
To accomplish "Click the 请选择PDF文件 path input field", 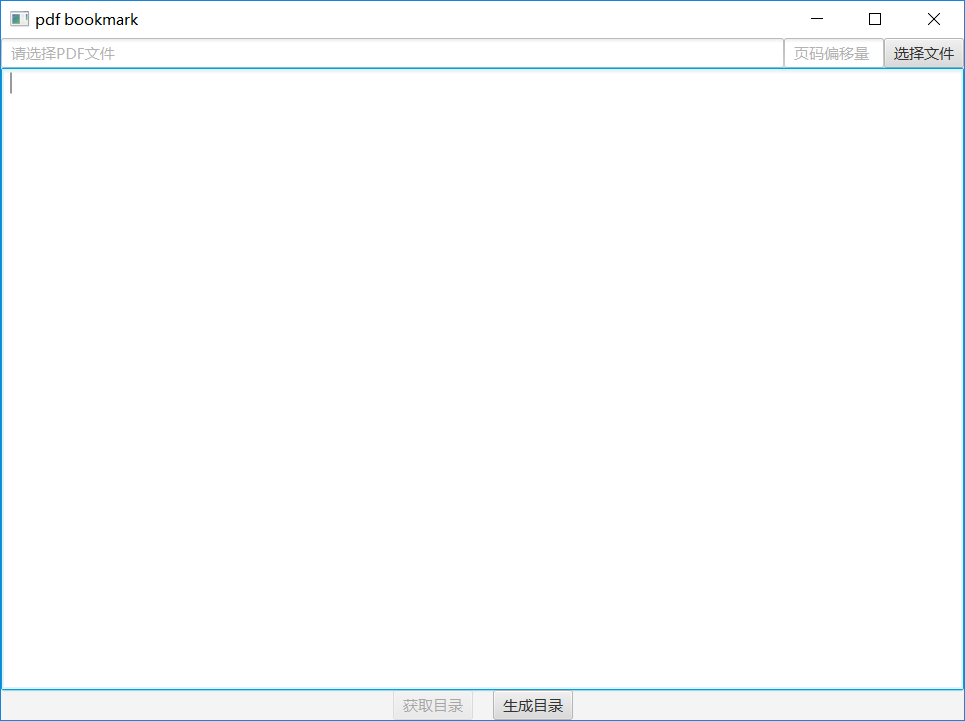I will click(393, 54).
